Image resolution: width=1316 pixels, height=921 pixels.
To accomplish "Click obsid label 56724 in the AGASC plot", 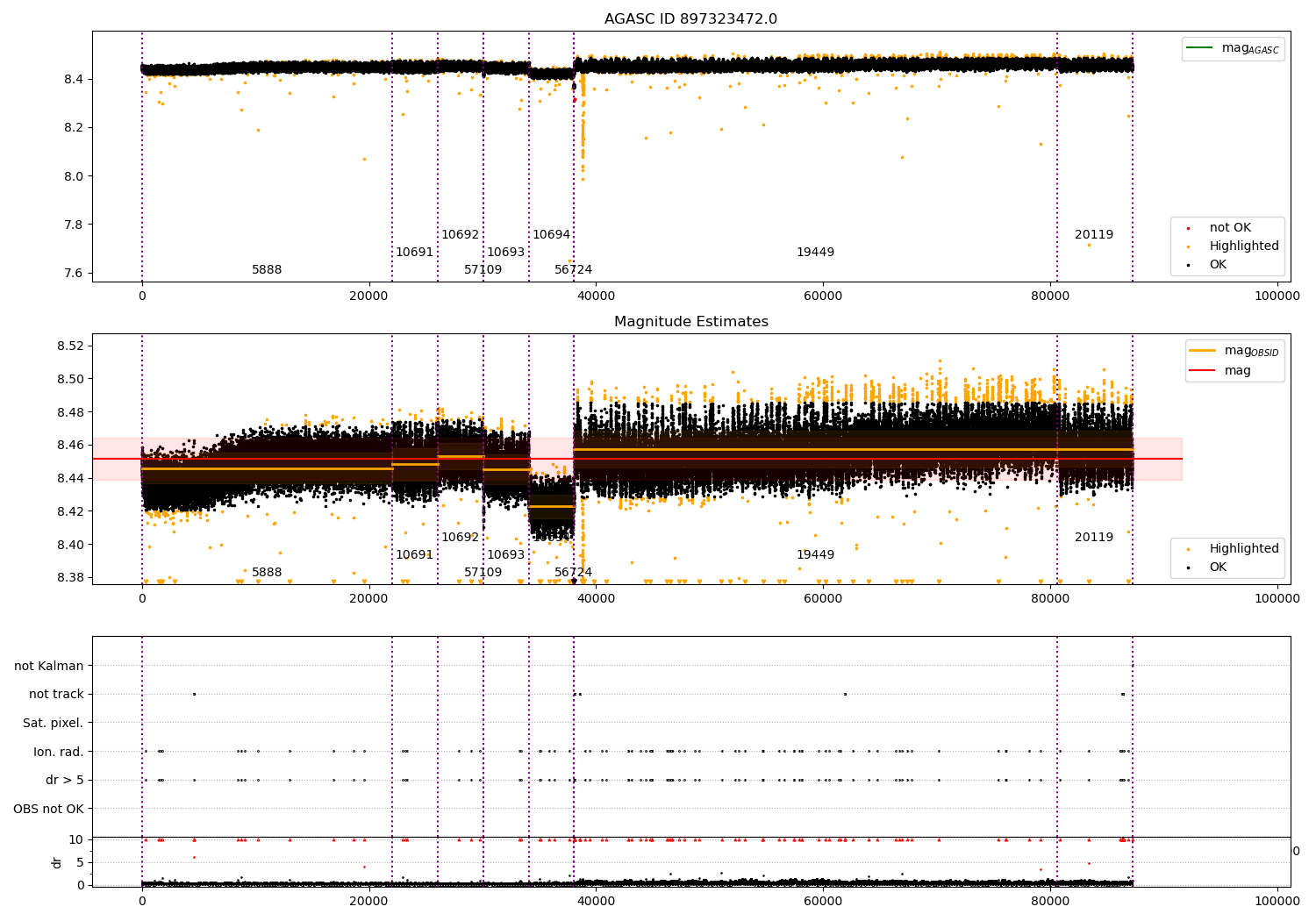I will click(573, 270).
